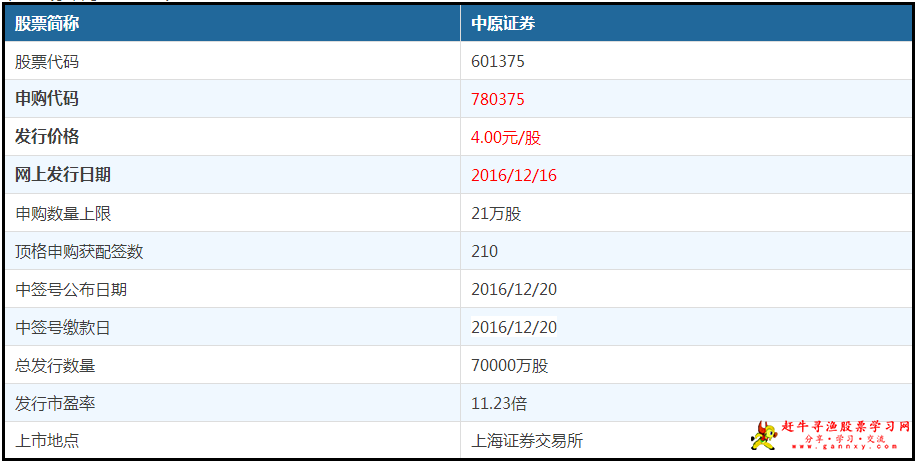Select the 股票代码 label
This screenshot has height=463, width=917.
[x=47, y=61]
